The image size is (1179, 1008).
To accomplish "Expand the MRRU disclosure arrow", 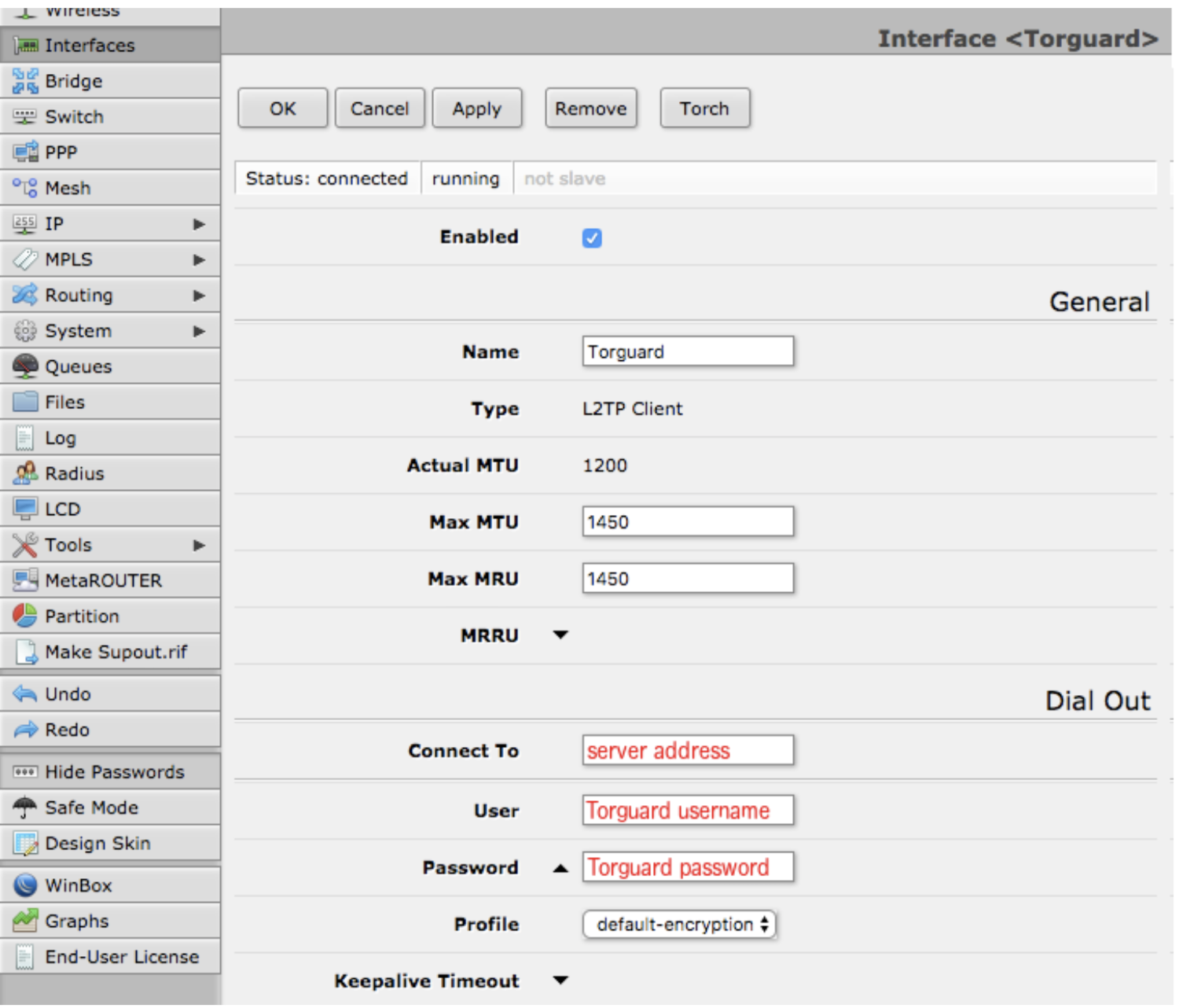I will (x=560, y=635).
